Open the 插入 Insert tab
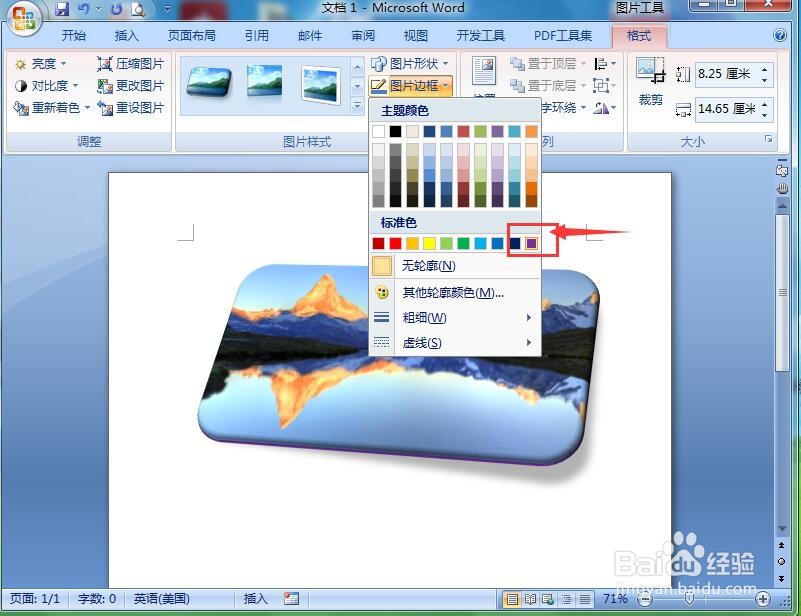The image size is (801, 616). 126,36
